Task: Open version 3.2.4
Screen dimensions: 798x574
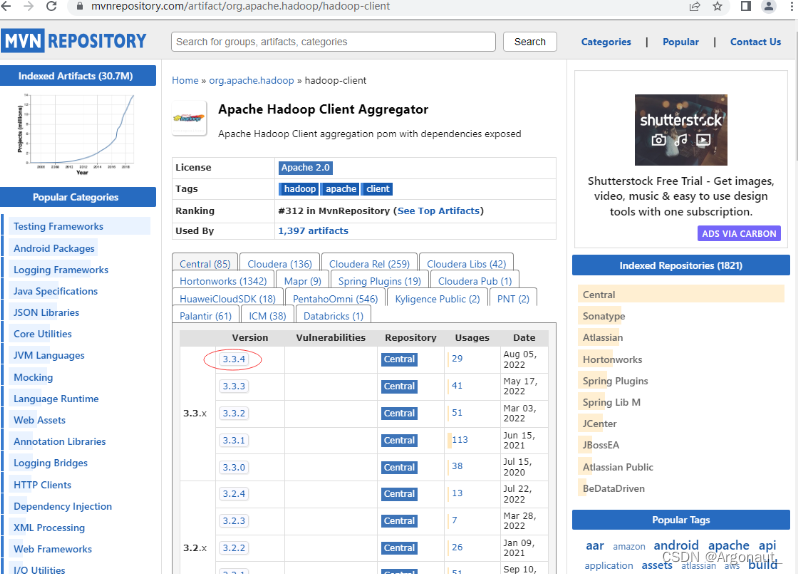Action: 234,494
